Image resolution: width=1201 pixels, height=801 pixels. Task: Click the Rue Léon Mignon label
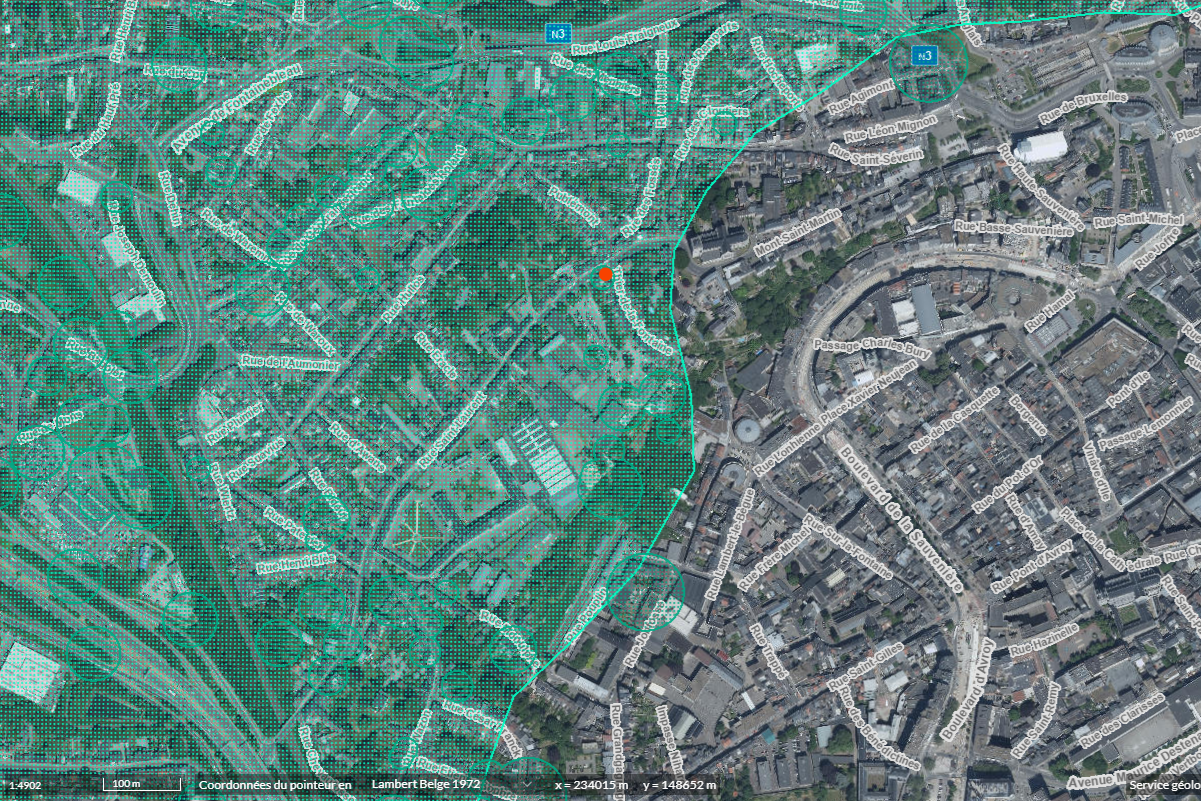[x=890, y=127]
